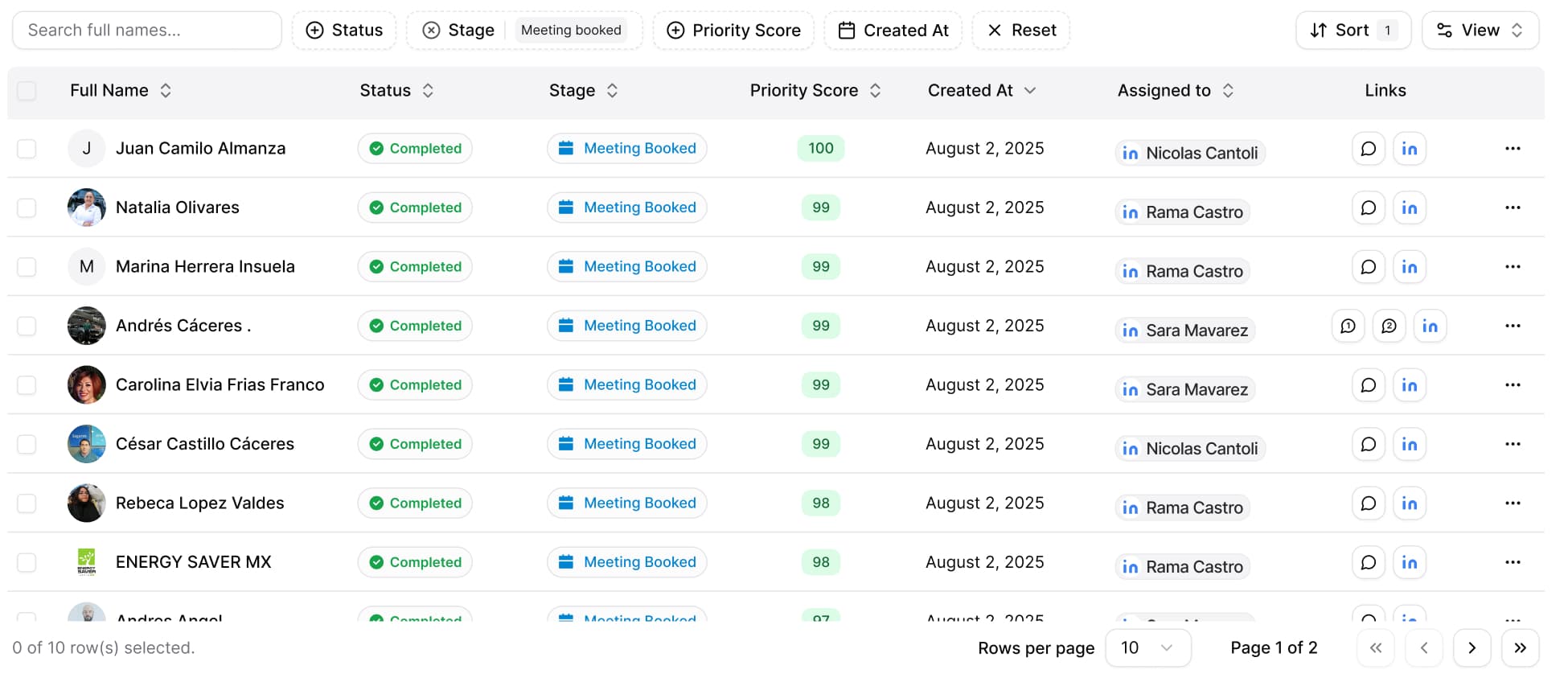Click the Reset filters button

point(1021,31)
